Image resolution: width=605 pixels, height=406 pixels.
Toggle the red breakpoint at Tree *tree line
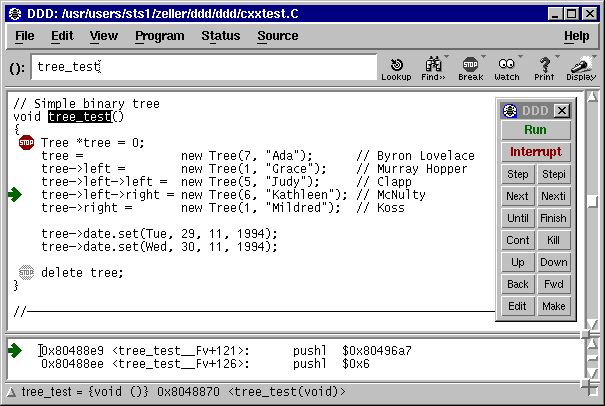pos(26,143)
